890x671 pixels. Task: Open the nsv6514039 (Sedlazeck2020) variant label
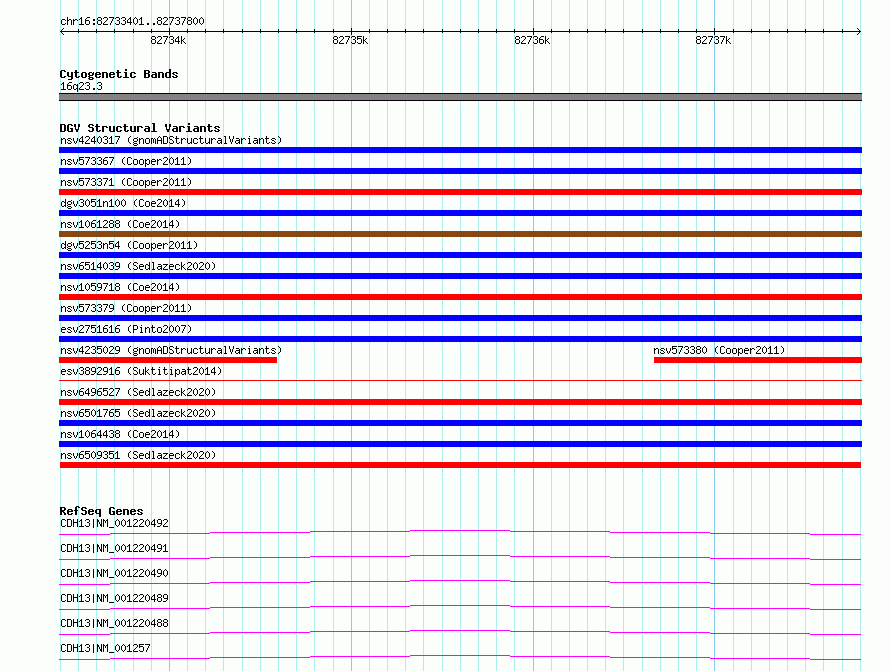click(138, 266)
